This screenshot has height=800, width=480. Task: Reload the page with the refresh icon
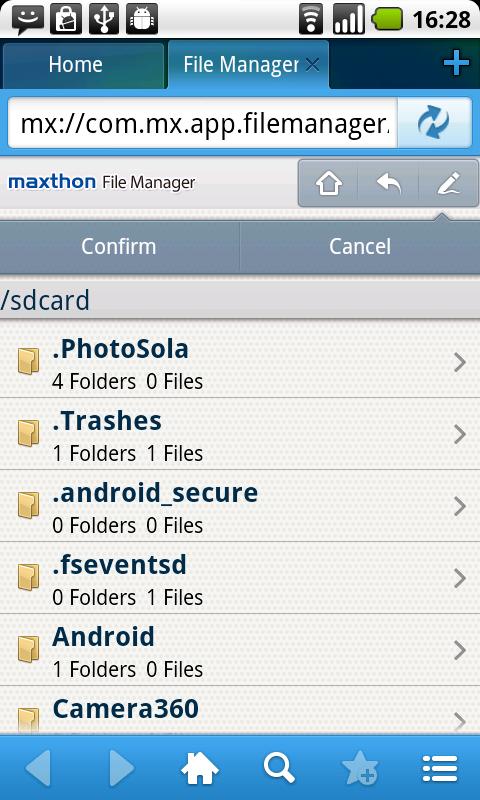pyautogui.click(x=434, y=123)
